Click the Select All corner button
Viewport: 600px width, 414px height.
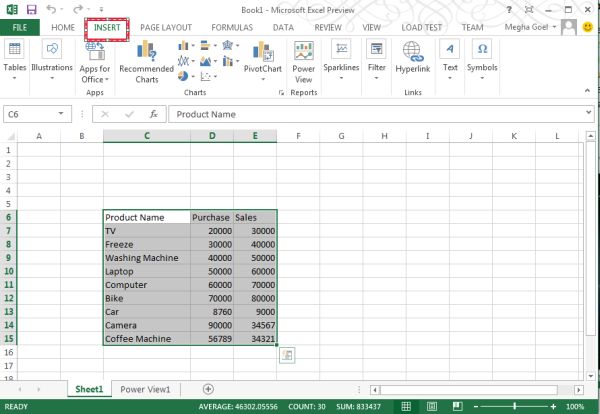11,136
